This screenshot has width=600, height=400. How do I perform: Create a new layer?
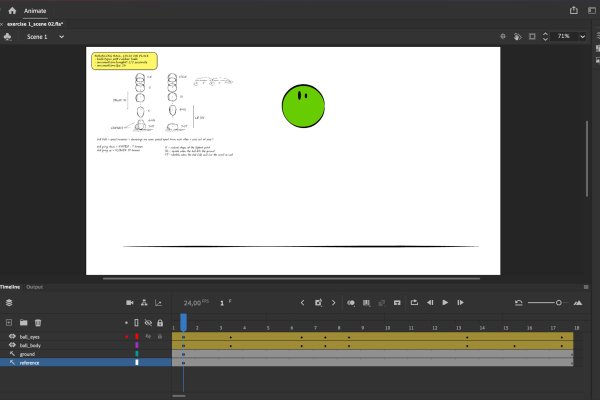coord(9,323)
